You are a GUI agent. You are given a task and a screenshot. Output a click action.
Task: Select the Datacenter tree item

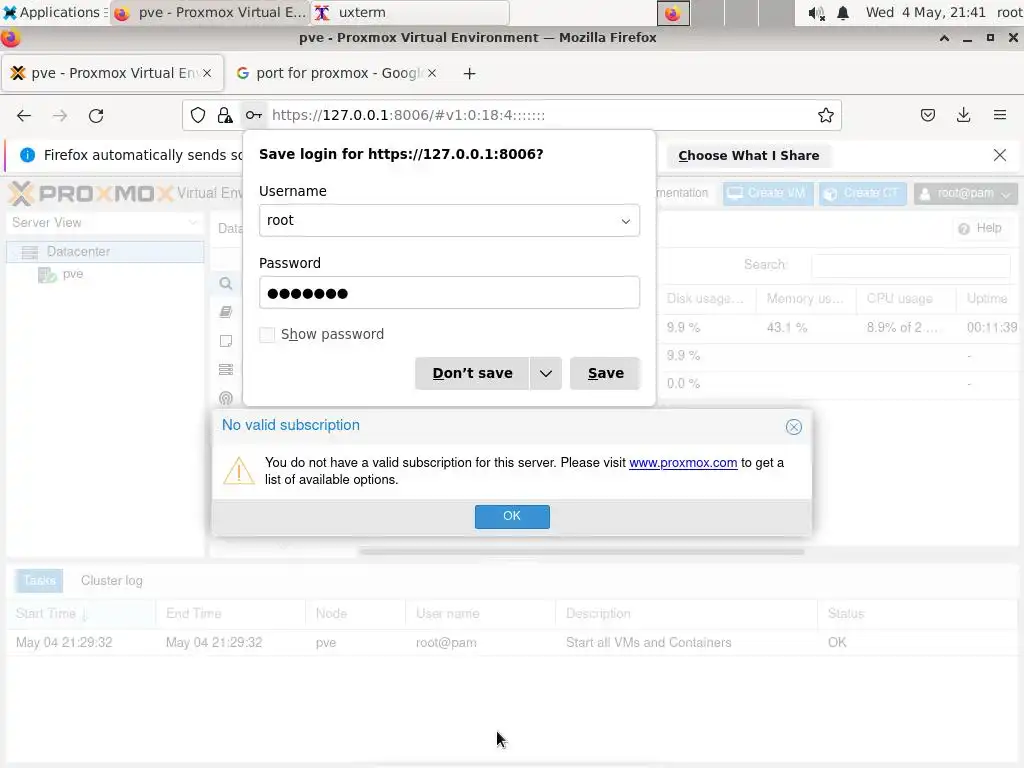104,252
